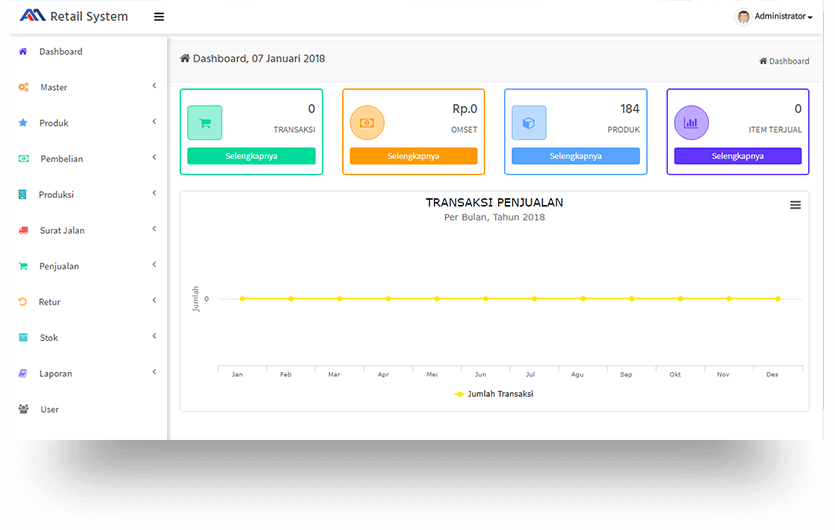Toggle the sidebar with the hamburger icon
835x530 pixels.
pos(159,17)
